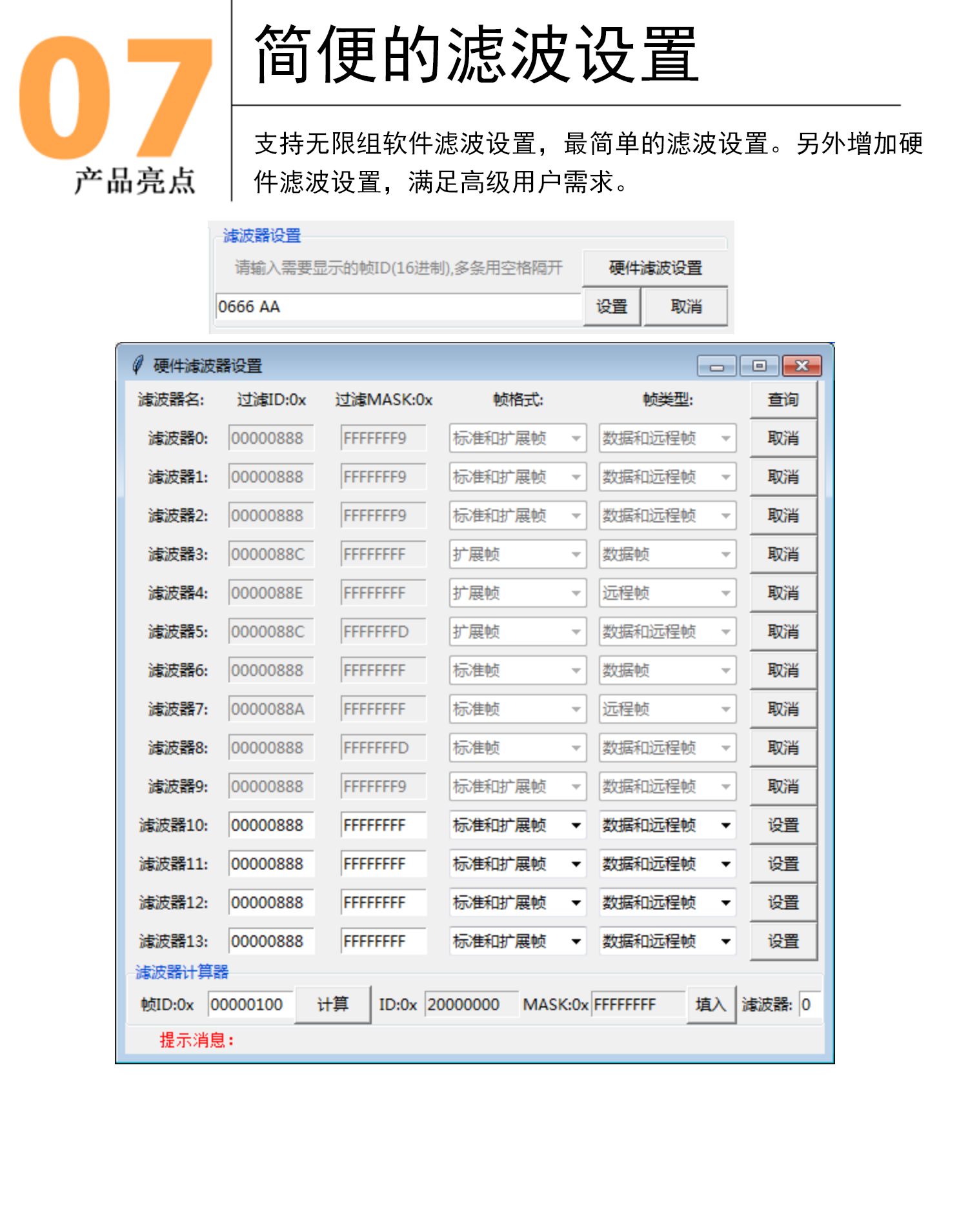Click the frame ID field containing 0666 AA
This screenshot has width=968, height=1232.
tap(398, 307)
